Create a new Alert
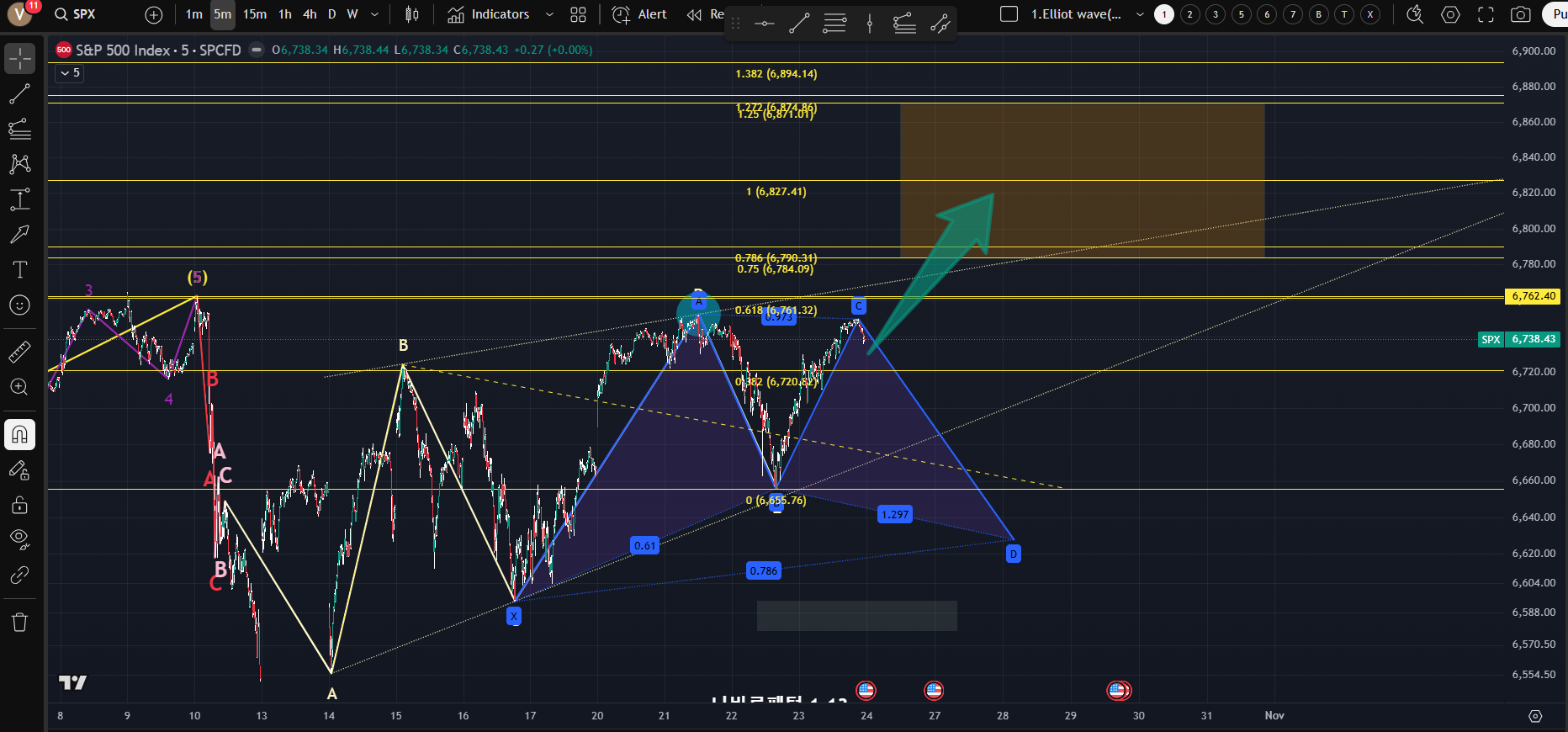Screen dimensions: 1568x732 (x=639, y=14)
